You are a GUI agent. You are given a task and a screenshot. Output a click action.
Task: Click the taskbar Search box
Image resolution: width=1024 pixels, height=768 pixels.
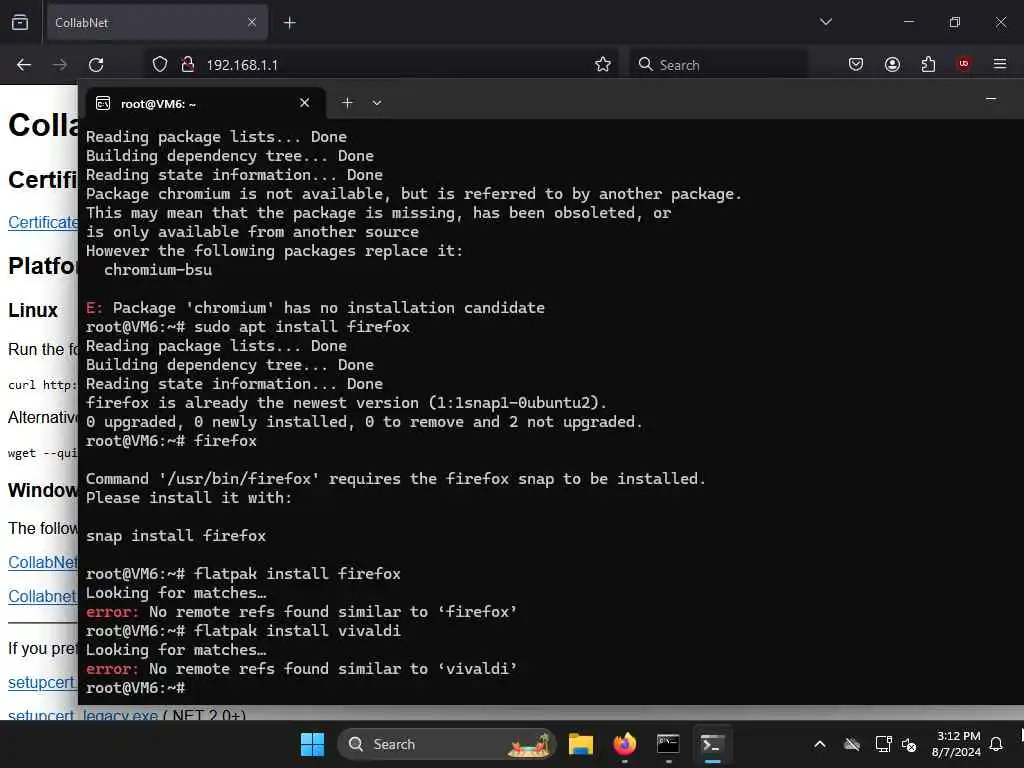coord(447,744)
